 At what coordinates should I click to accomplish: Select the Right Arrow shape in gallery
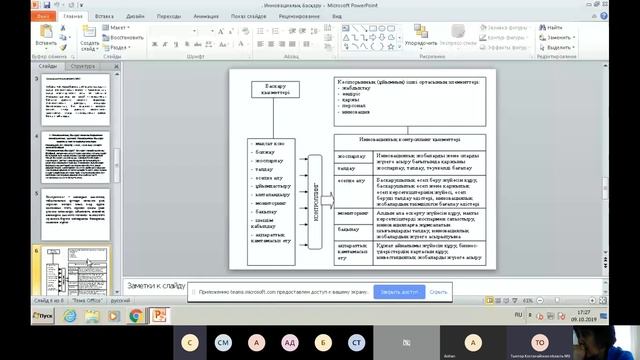click(373, 38)
